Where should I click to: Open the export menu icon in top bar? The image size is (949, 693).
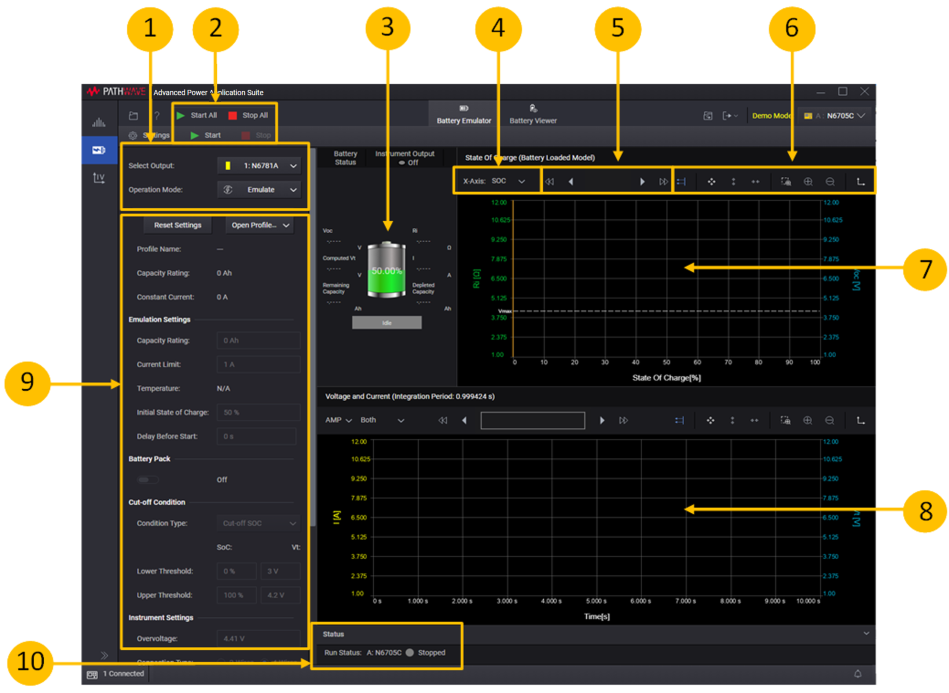[x=729, y=116]
